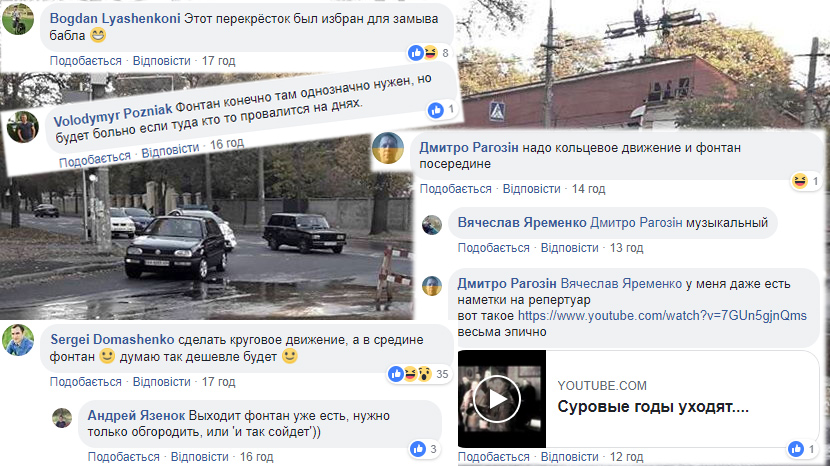Like Дмитро Рагозін's top comment
Screen dimensions: 830x466
(x=456, y=189)
